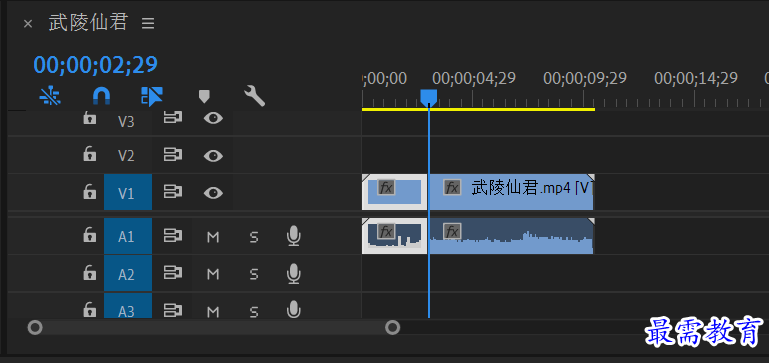
Task: Target track V1 header button
Action: click(x=128, y=192)
